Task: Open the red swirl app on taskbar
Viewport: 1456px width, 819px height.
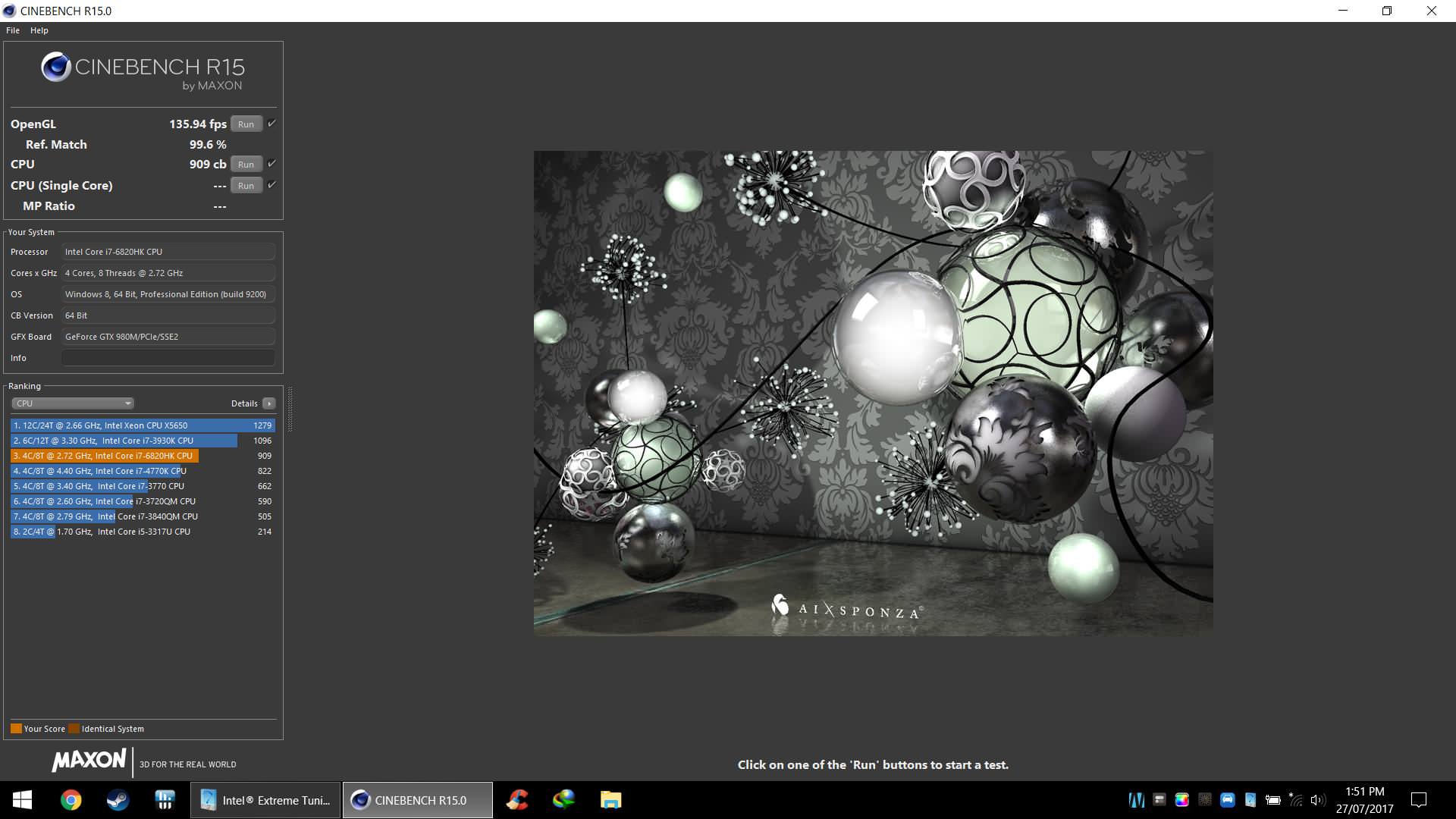Action: [517, 800]
